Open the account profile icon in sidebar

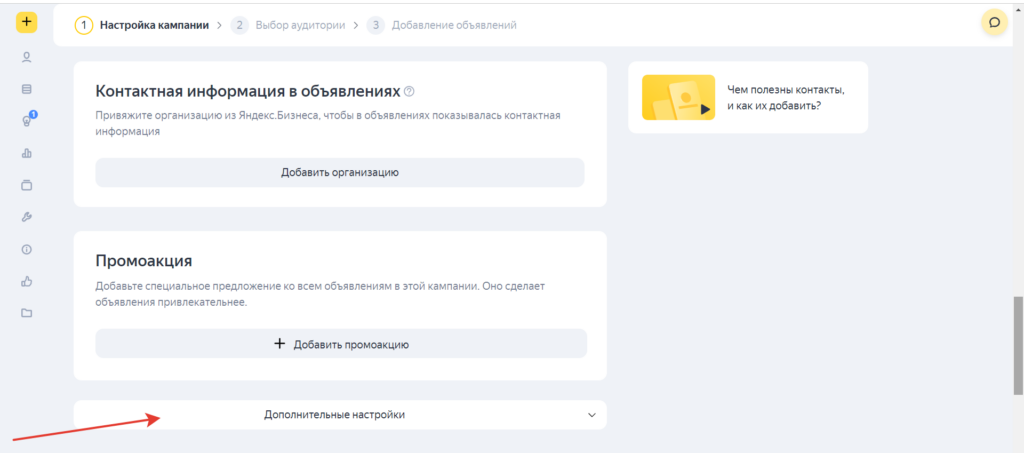pos(27,57)
